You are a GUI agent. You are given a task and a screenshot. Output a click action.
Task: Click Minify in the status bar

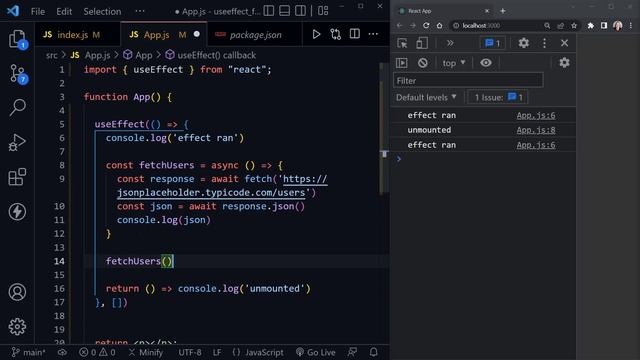click(x=146, y=352)
